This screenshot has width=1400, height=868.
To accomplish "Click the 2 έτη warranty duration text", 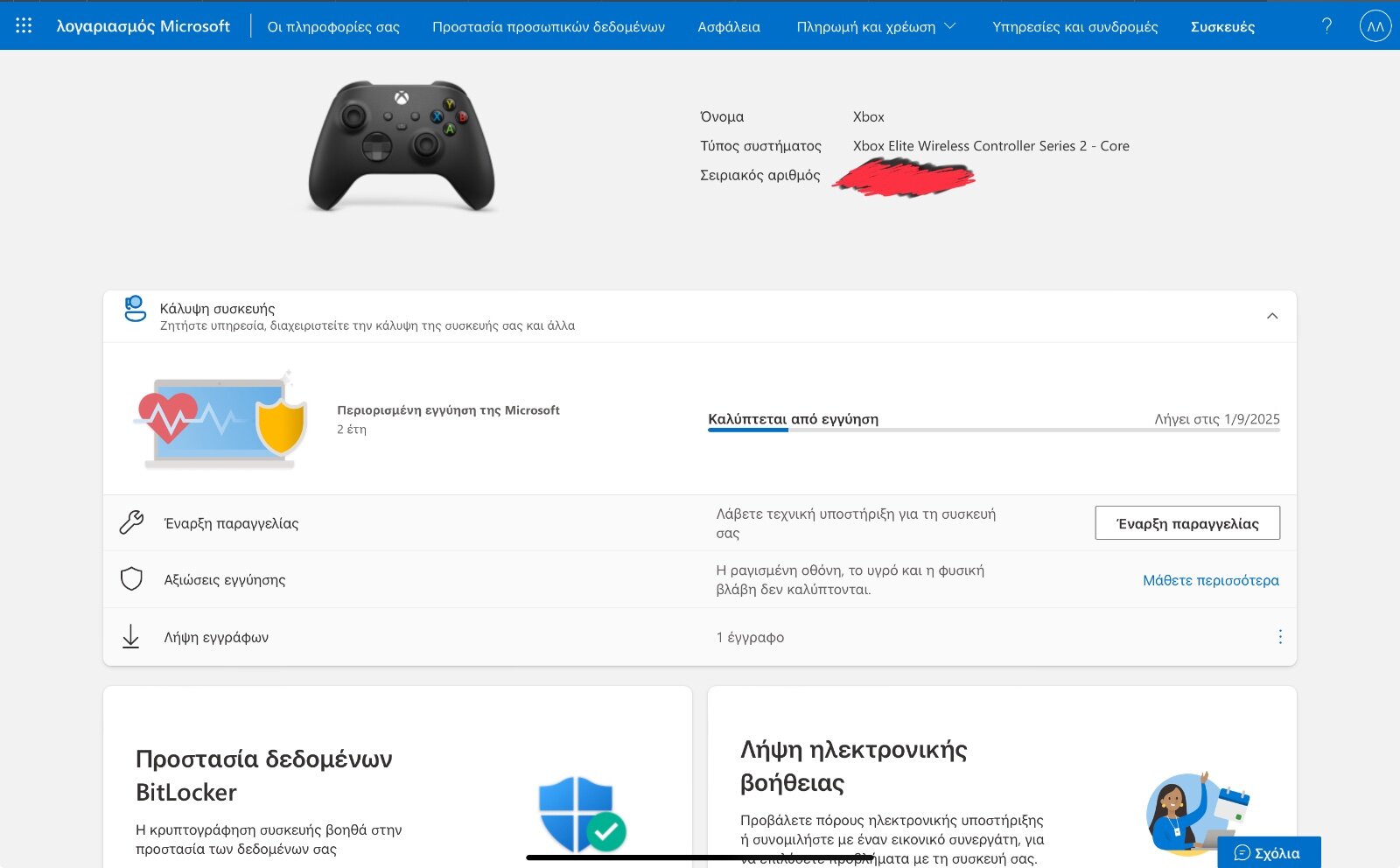I will tap(352, 430).
